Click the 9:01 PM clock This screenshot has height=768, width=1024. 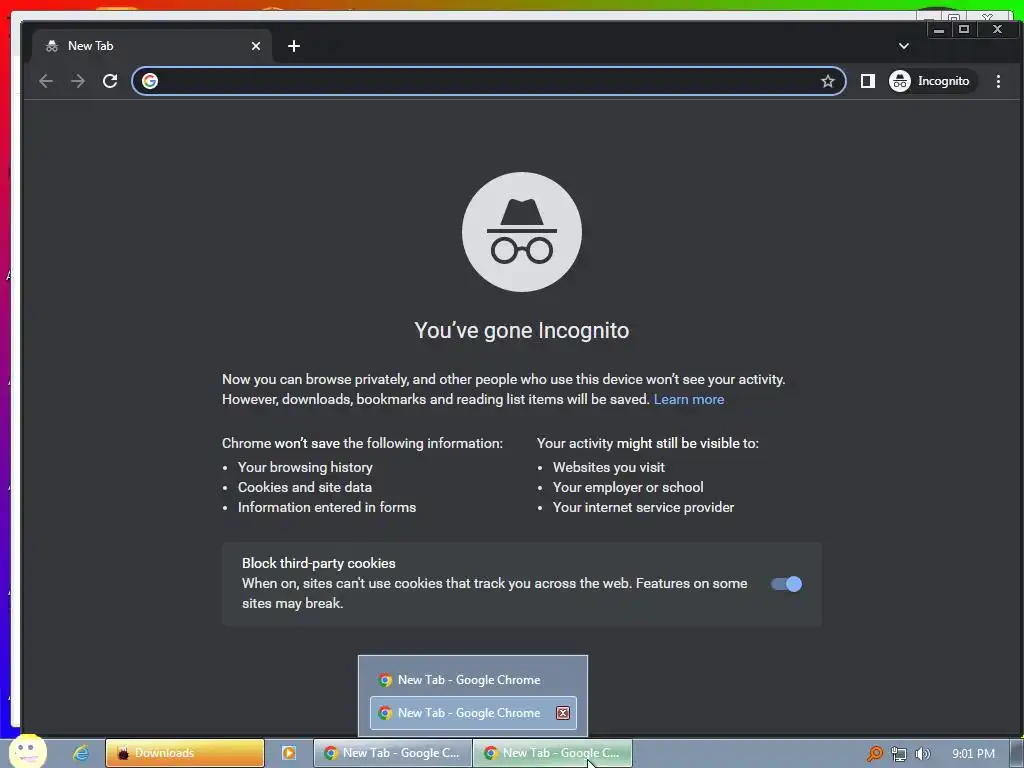pos(973,754)
